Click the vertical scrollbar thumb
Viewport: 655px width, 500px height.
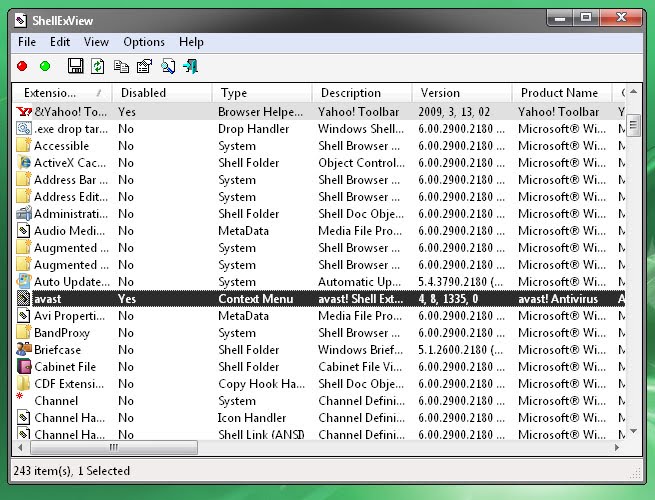click(633, 125)
